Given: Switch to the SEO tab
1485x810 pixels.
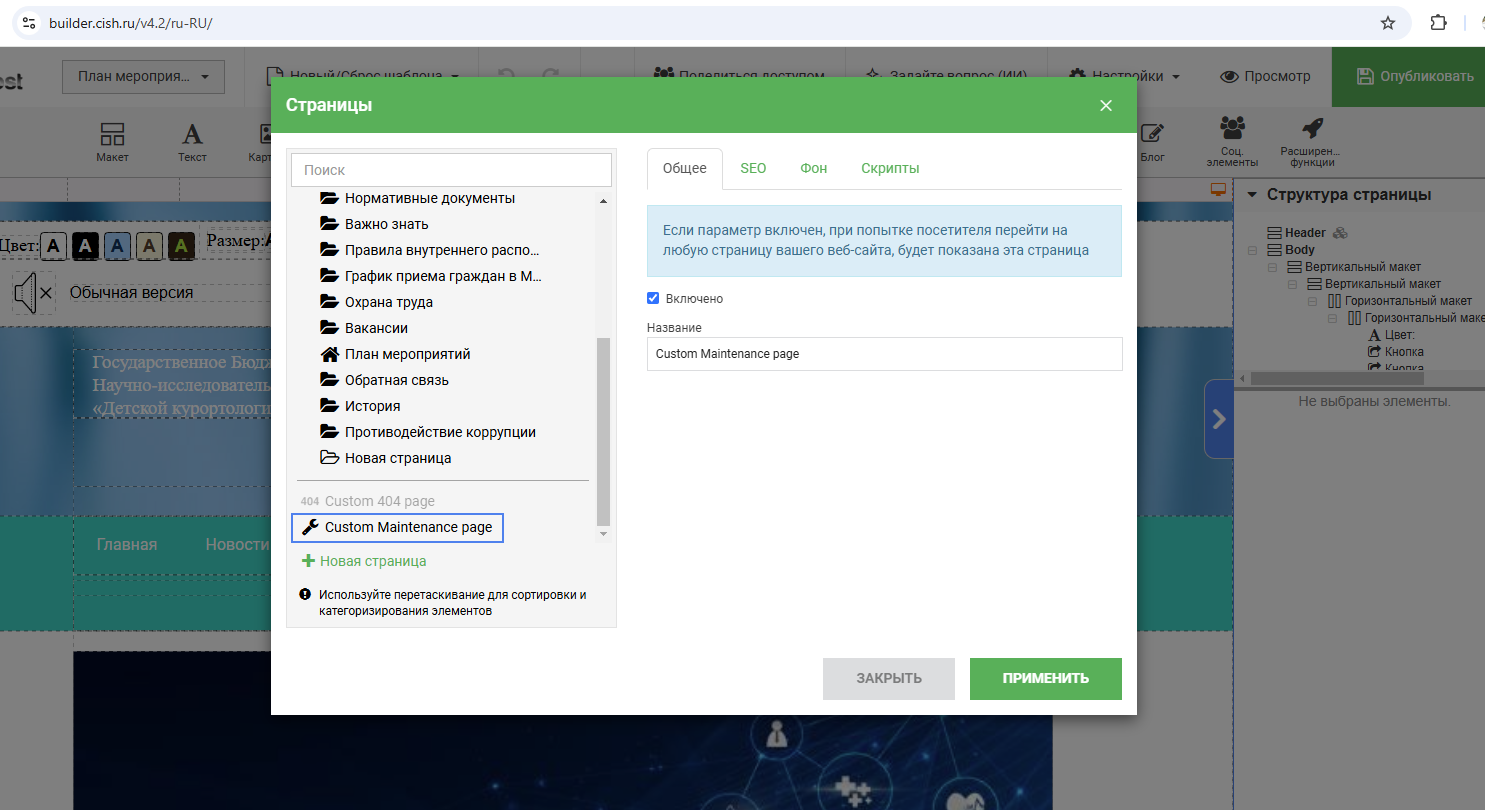Looking at the screenshot, I should [x=753, y=168].
